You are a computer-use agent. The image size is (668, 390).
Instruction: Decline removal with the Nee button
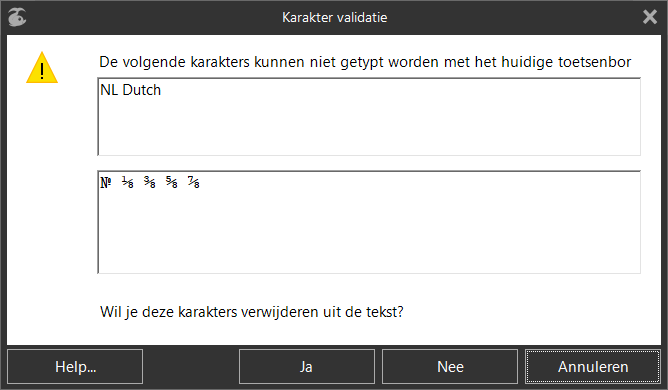tap(450, 367)
